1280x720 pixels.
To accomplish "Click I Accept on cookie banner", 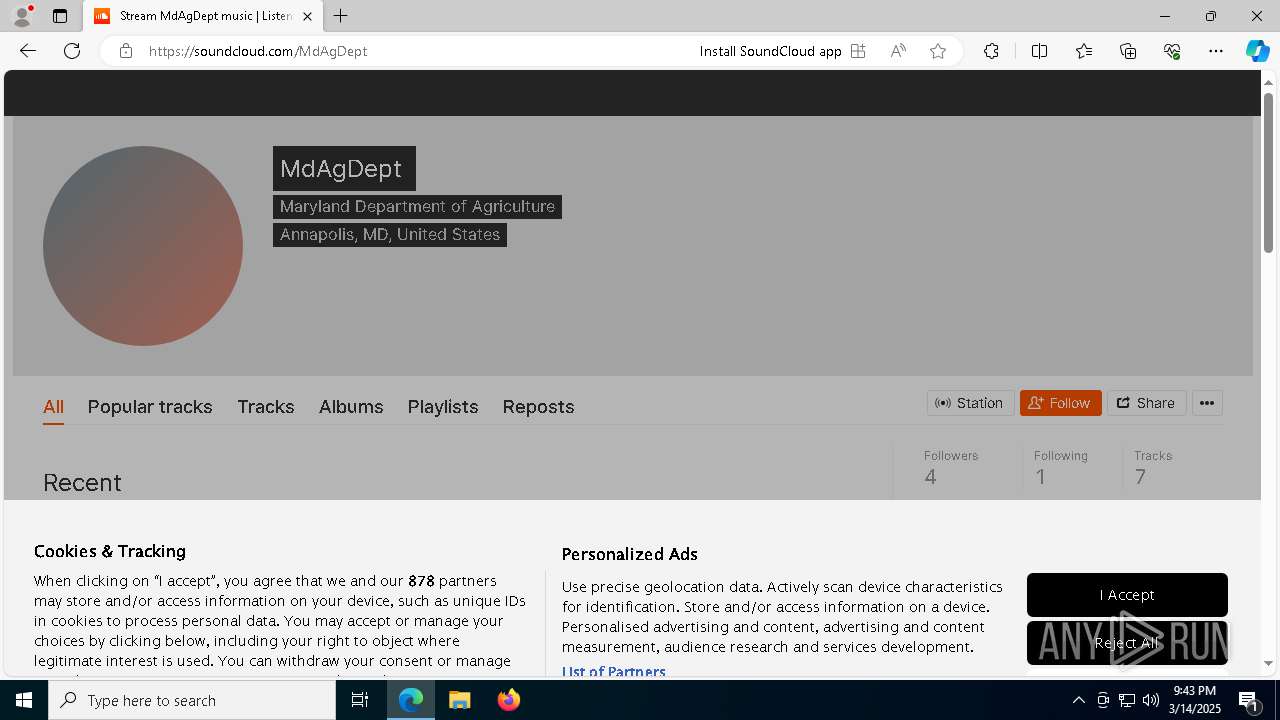I will click(1127, 595).
